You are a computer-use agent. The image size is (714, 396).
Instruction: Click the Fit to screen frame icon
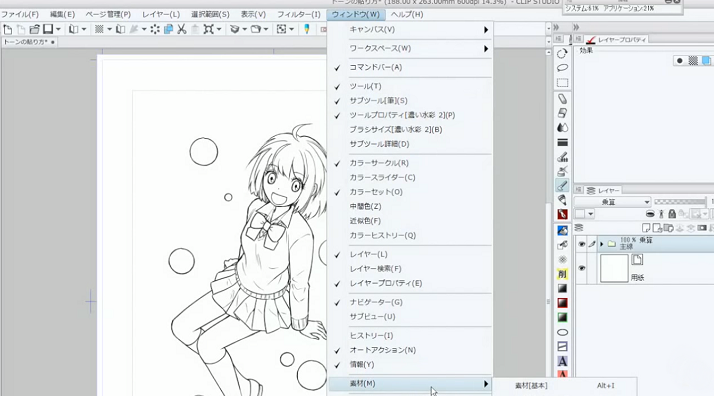[281, 30]
